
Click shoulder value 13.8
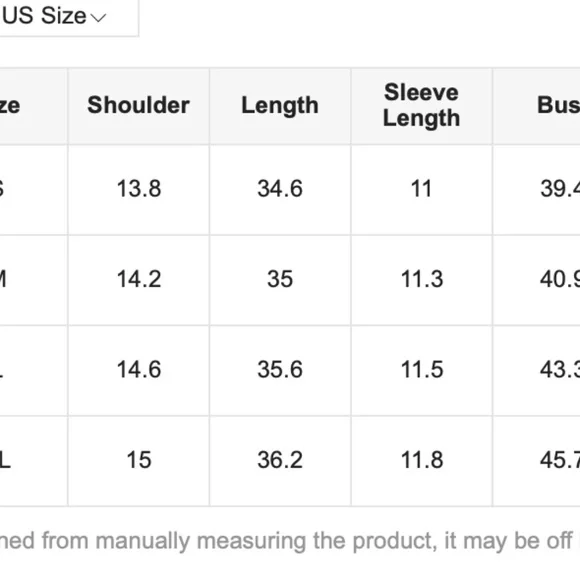(139, 189)
